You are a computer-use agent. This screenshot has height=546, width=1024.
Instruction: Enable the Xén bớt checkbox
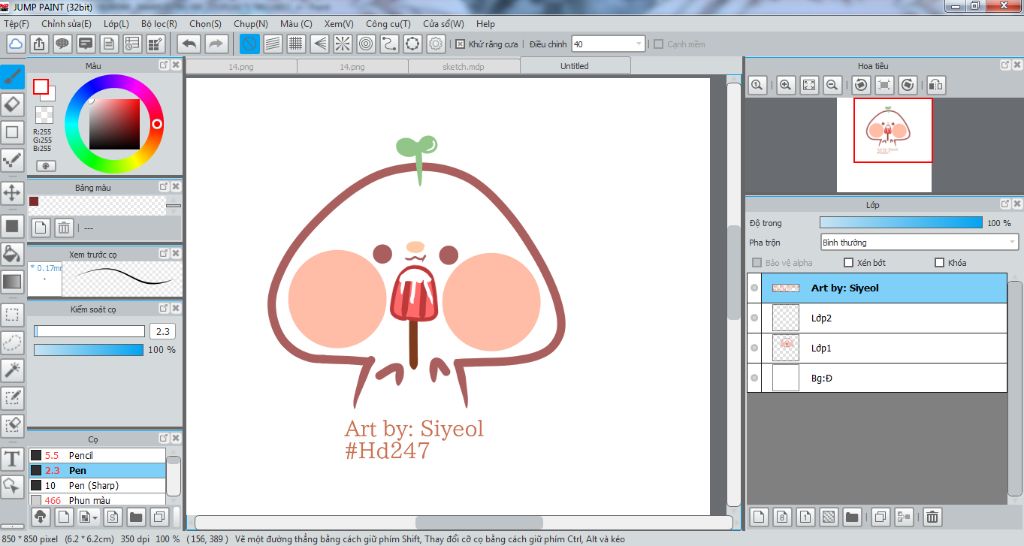tap(848, 263)
